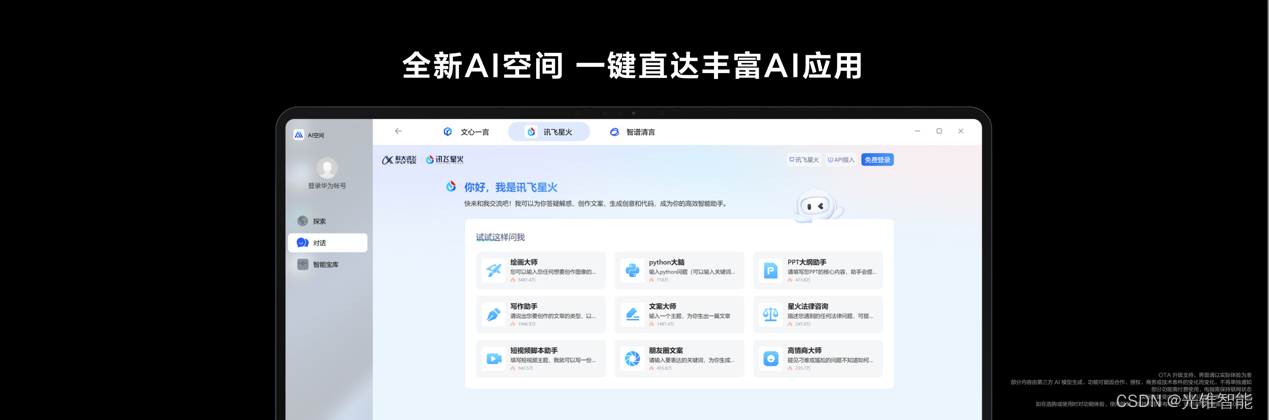The height and width of the screenshot is (420, 1269).
Task: Click the 写作助手 pen icon
Action: pos(494,314)
